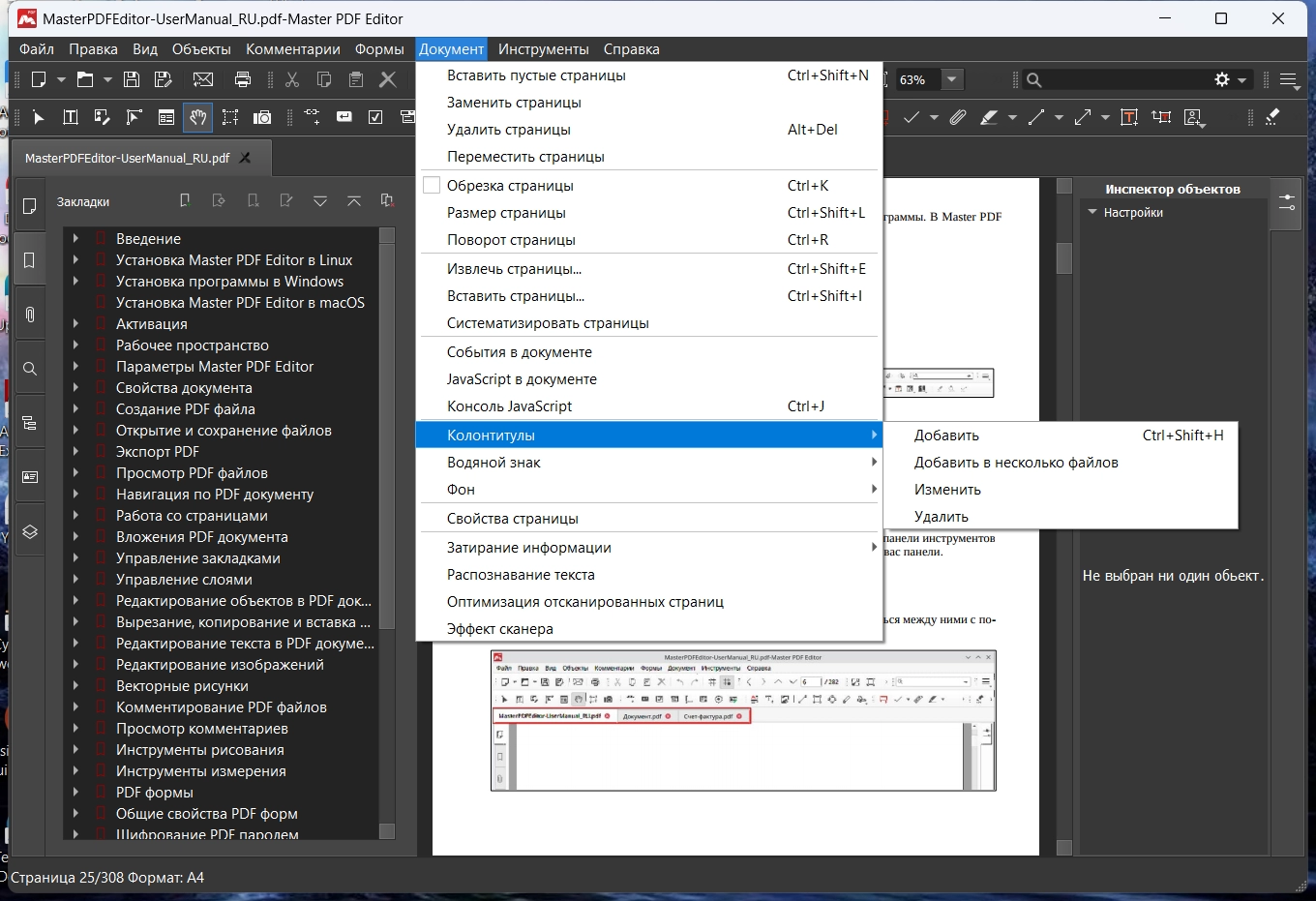The image size is (1316, 901).
Task: Open the Attachments side panel paperclip icon
Action: click(x=30, y=315)
